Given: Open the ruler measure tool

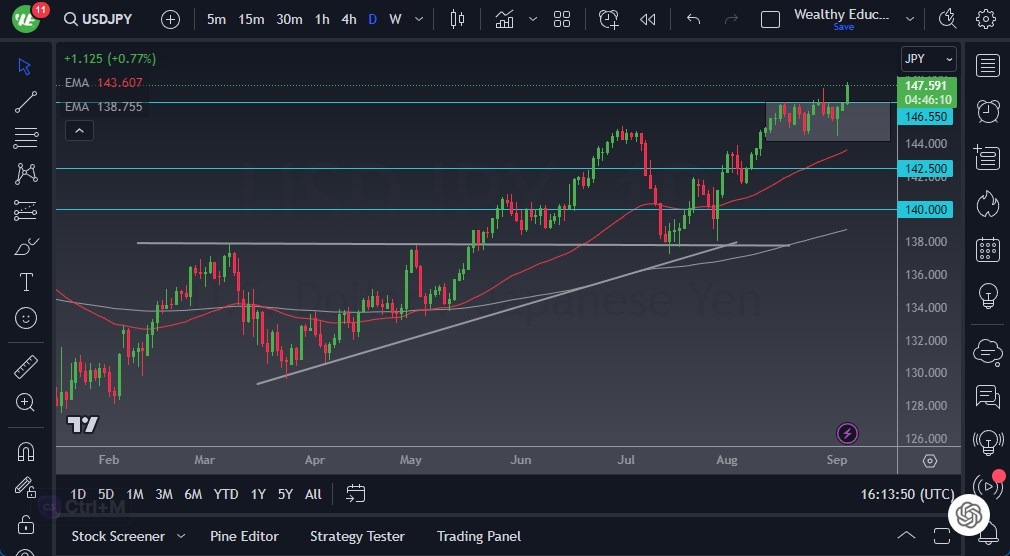Looking at the screenshot, I should [26, 367].
